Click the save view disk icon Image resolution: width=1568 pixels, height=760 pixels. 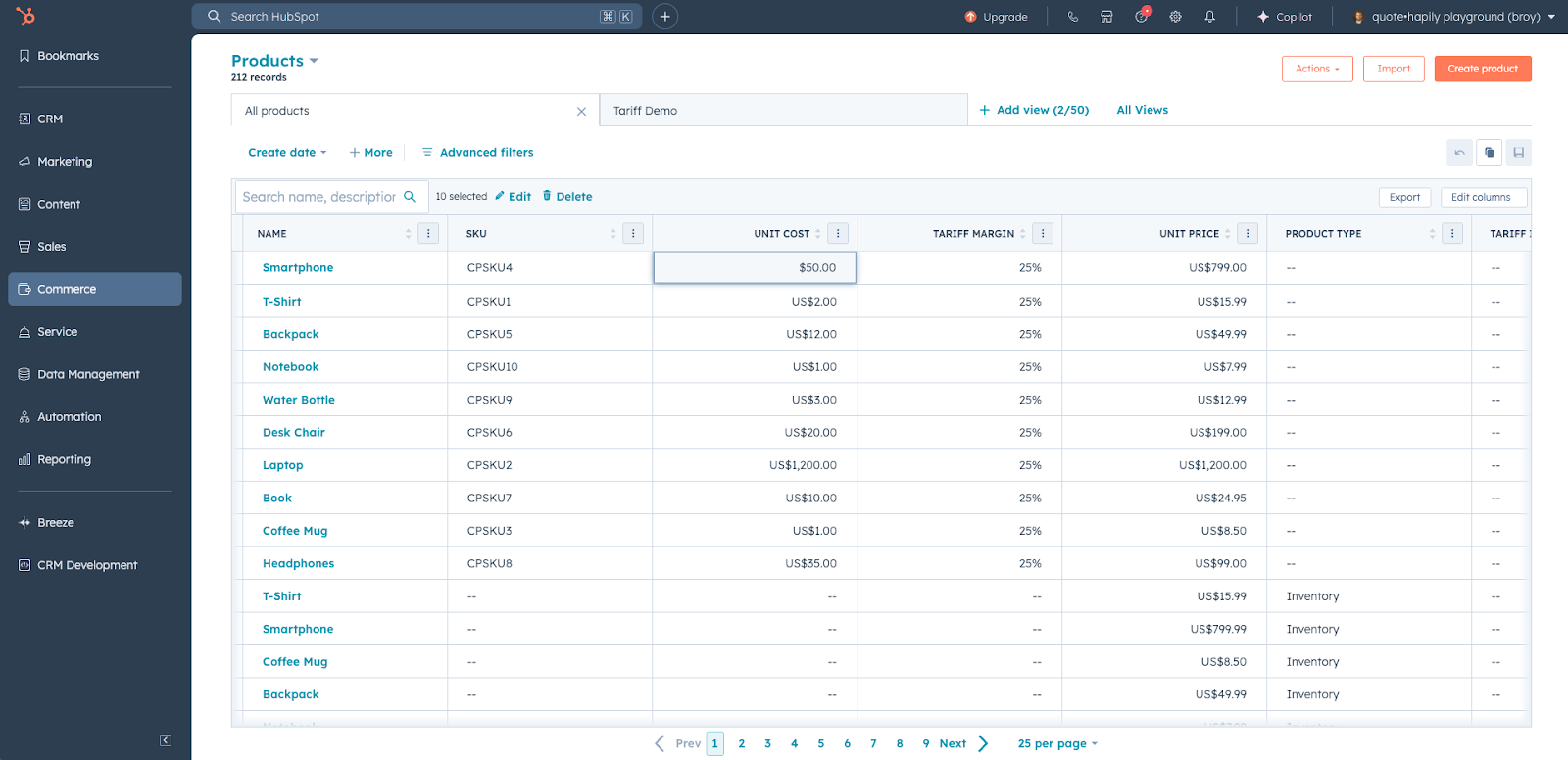(1518, 153)
